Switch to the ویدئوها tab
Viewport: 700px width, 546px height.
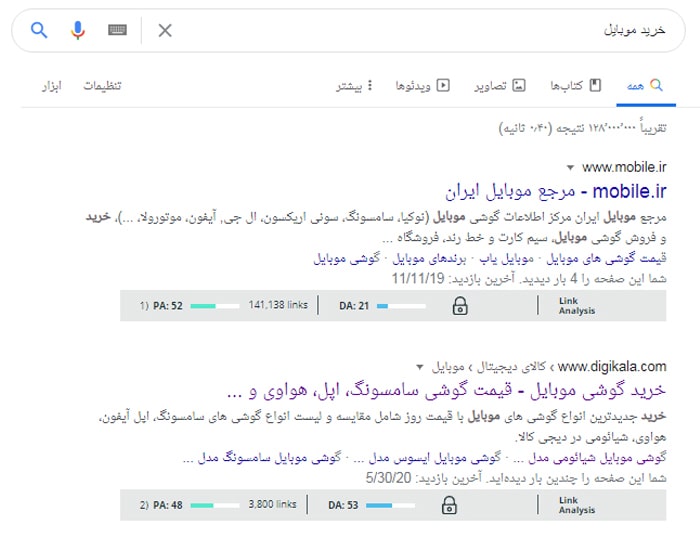click(x=422, y=85)
